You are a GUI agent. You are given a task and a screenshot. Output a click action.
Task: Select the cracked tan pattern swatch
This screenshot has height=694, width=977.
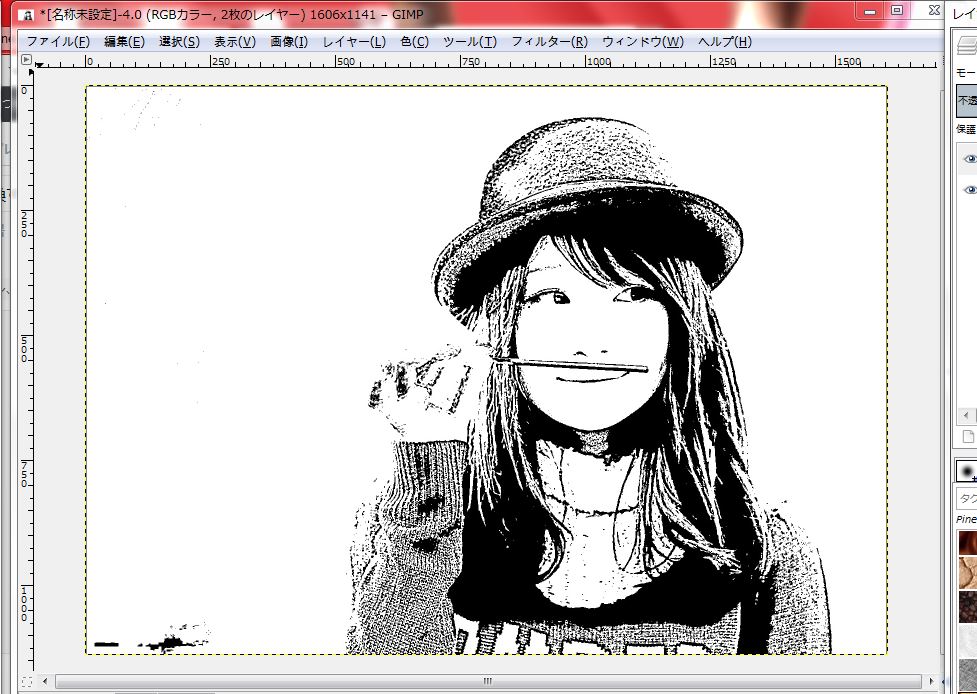(968, 573)
